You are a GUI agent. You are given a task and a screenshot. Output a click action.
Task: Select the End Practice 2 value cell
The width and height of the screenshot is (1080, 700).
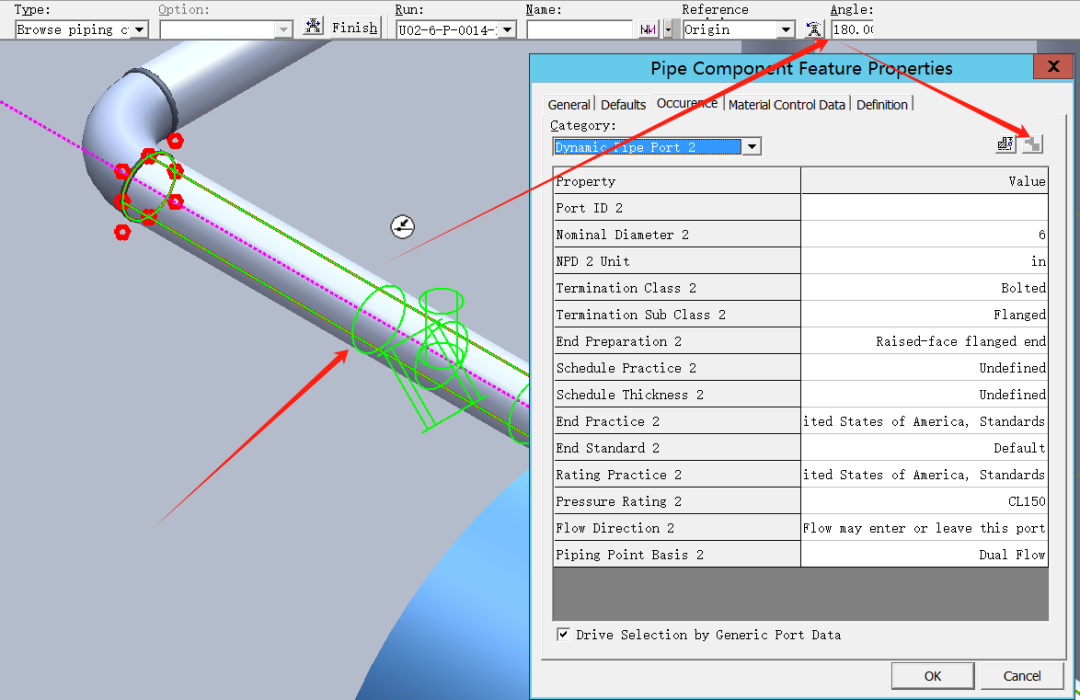click(x=924, y=421)
